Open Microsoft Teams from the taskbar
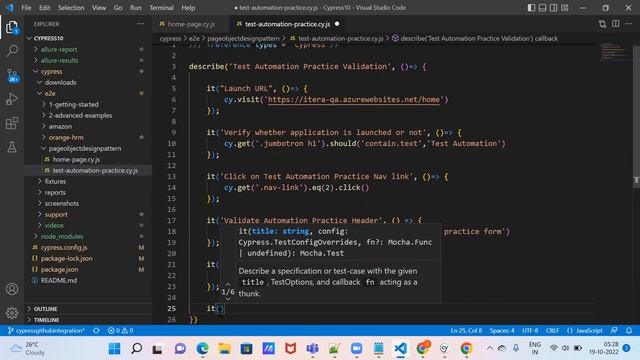 (x=312, y=349)
